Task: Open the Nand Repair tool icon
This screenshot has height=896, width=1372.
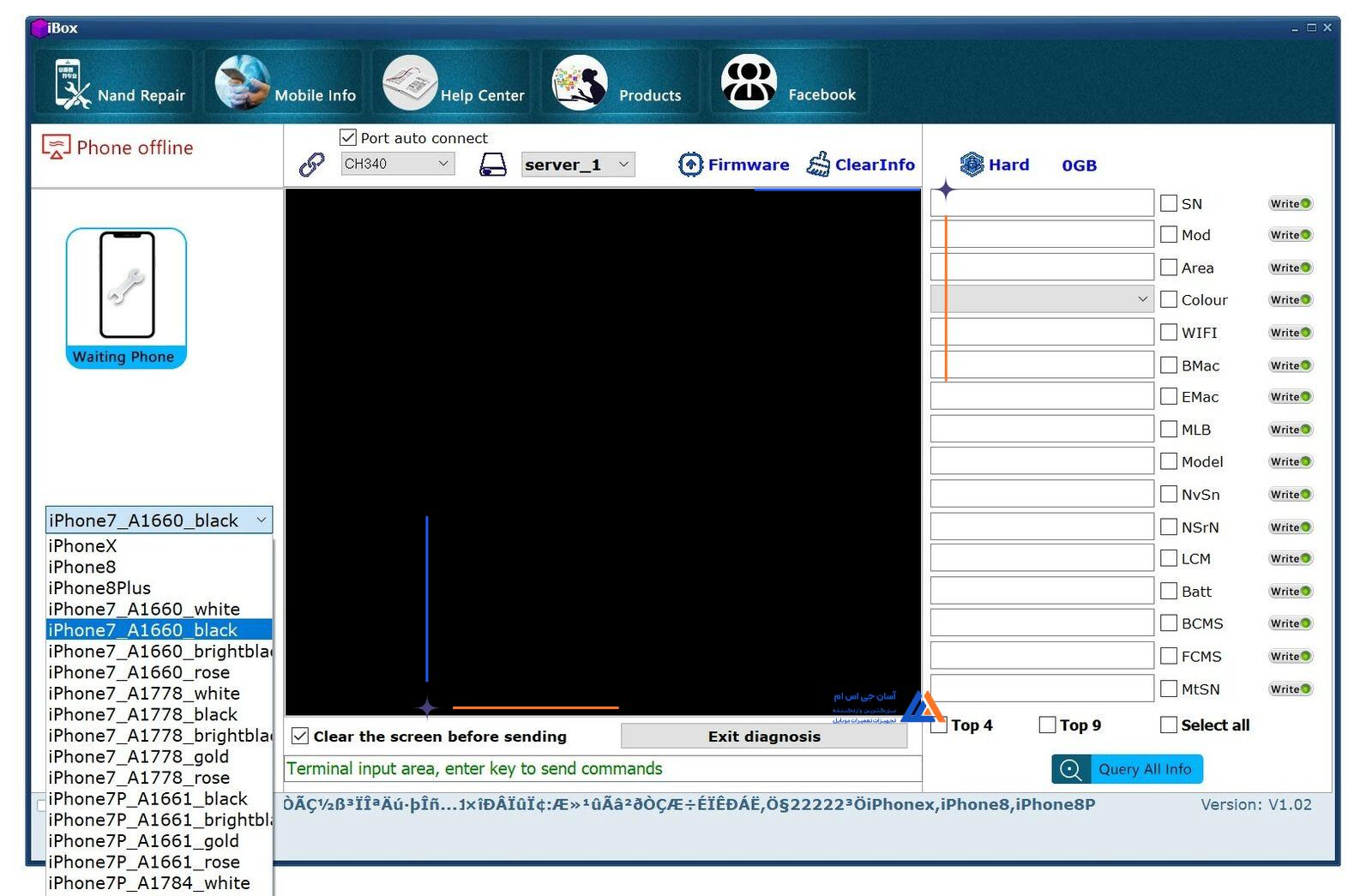Action: (x=73, y=83)
